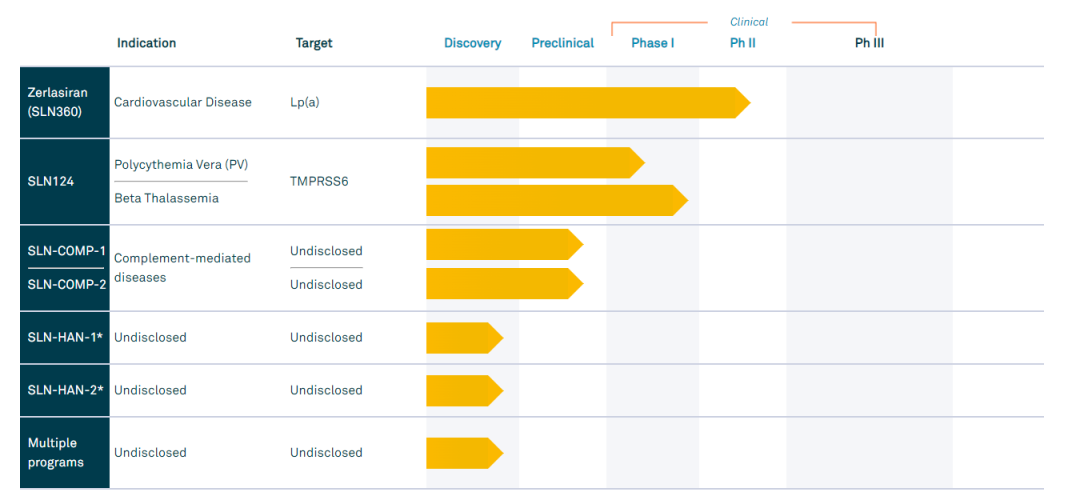Select the Ph II column header

click(743, 43)
